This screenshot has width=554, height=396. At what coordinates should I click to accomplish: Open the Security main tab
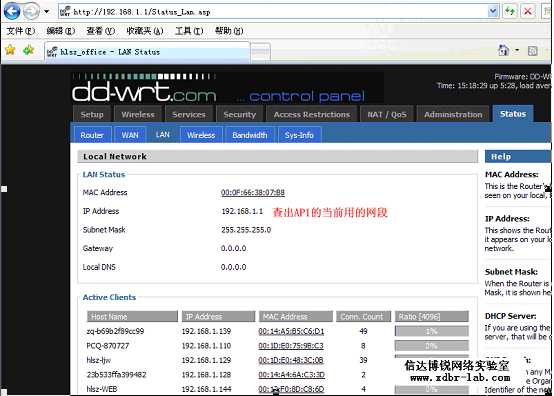(240, 114)
